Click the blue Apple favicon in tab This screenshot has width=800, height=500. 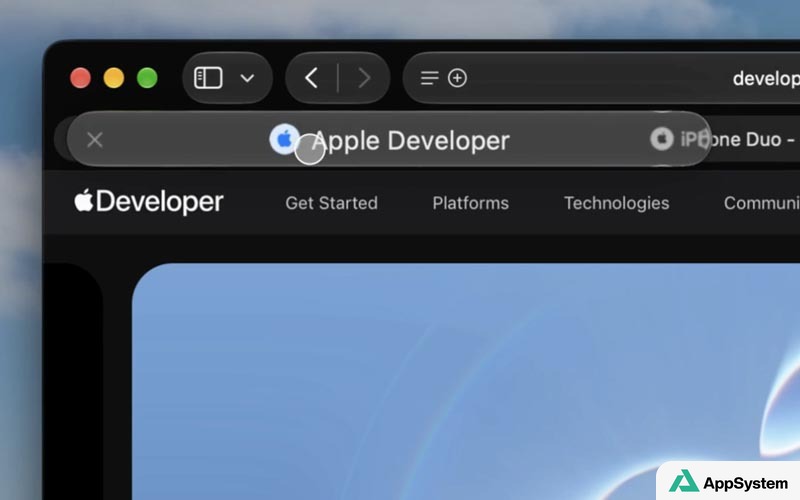pos(284,139)
